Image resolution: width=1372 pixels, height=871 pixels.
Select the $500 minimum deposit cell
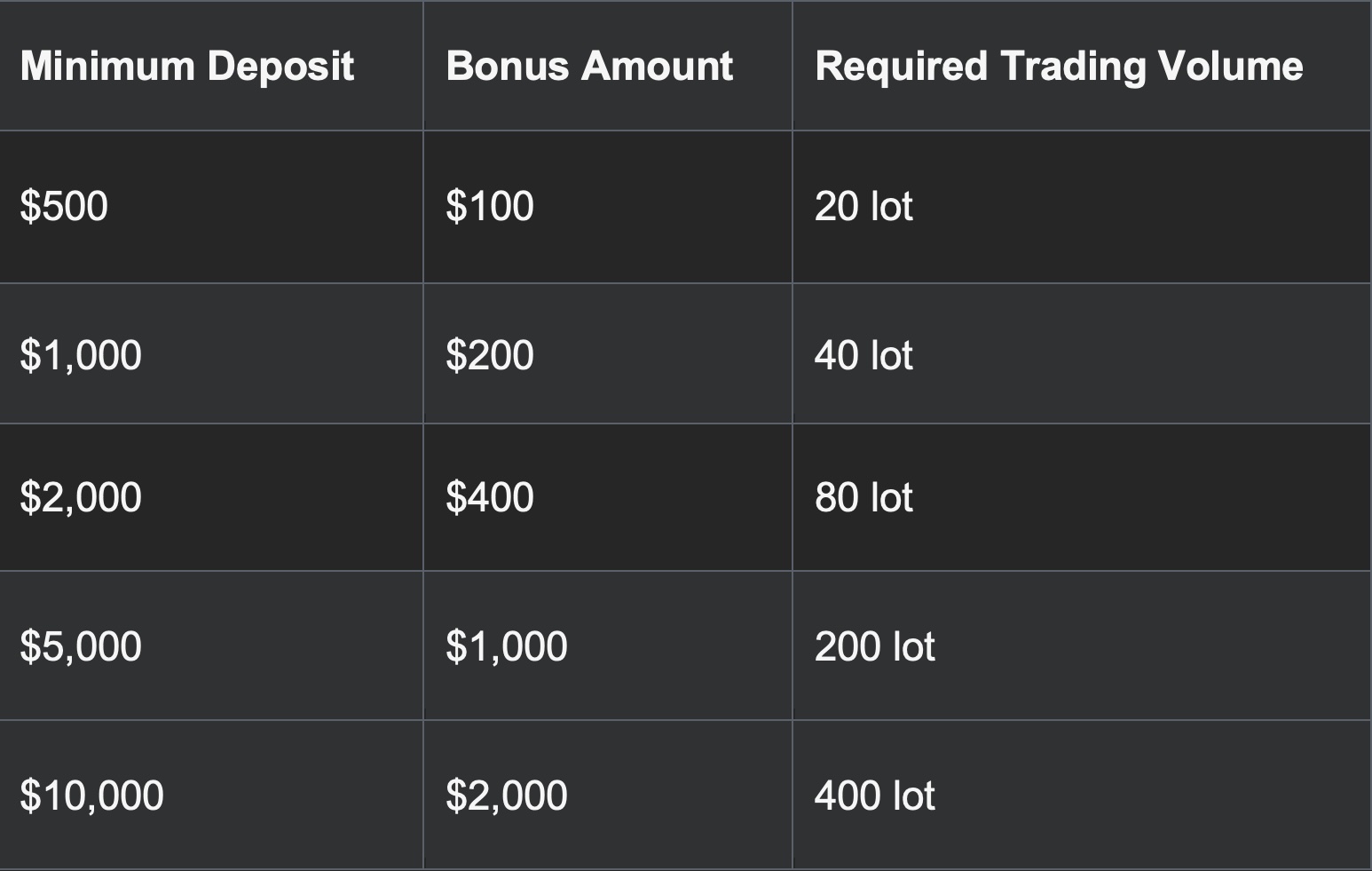coord(64,206)
